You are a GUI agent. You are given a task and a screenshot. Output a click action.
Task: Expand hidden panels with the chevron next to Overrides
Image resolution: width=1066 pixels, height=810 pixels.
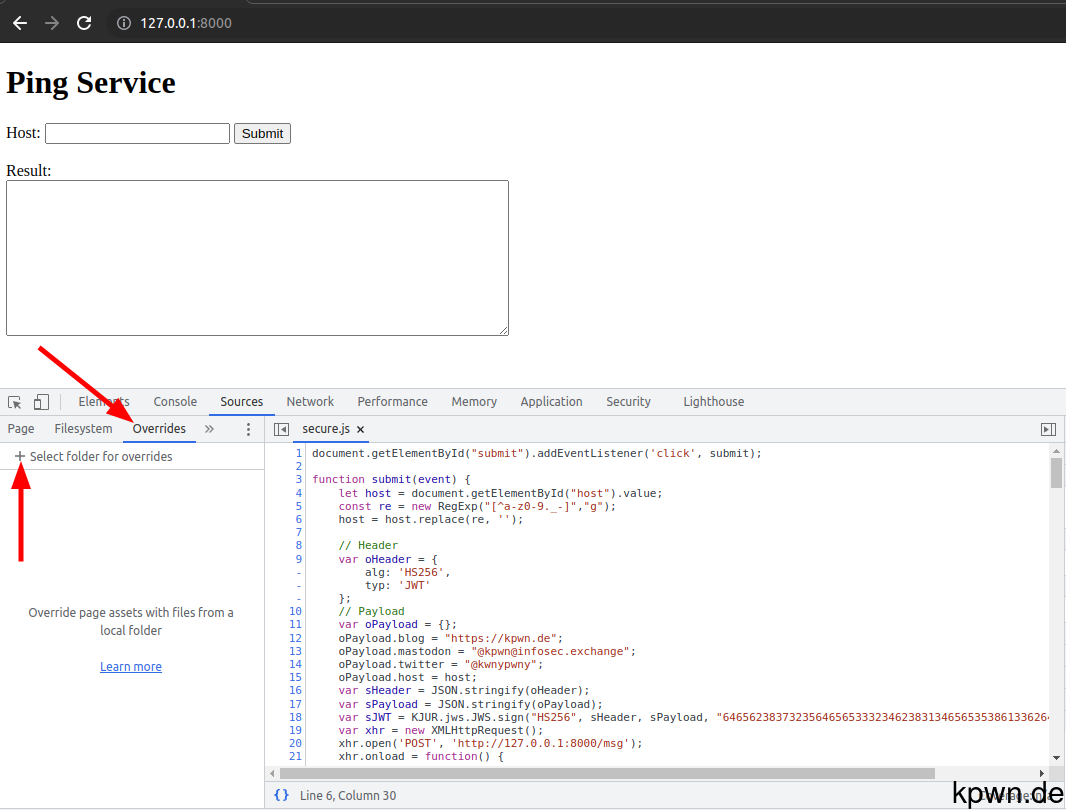[x=209, y=428]
